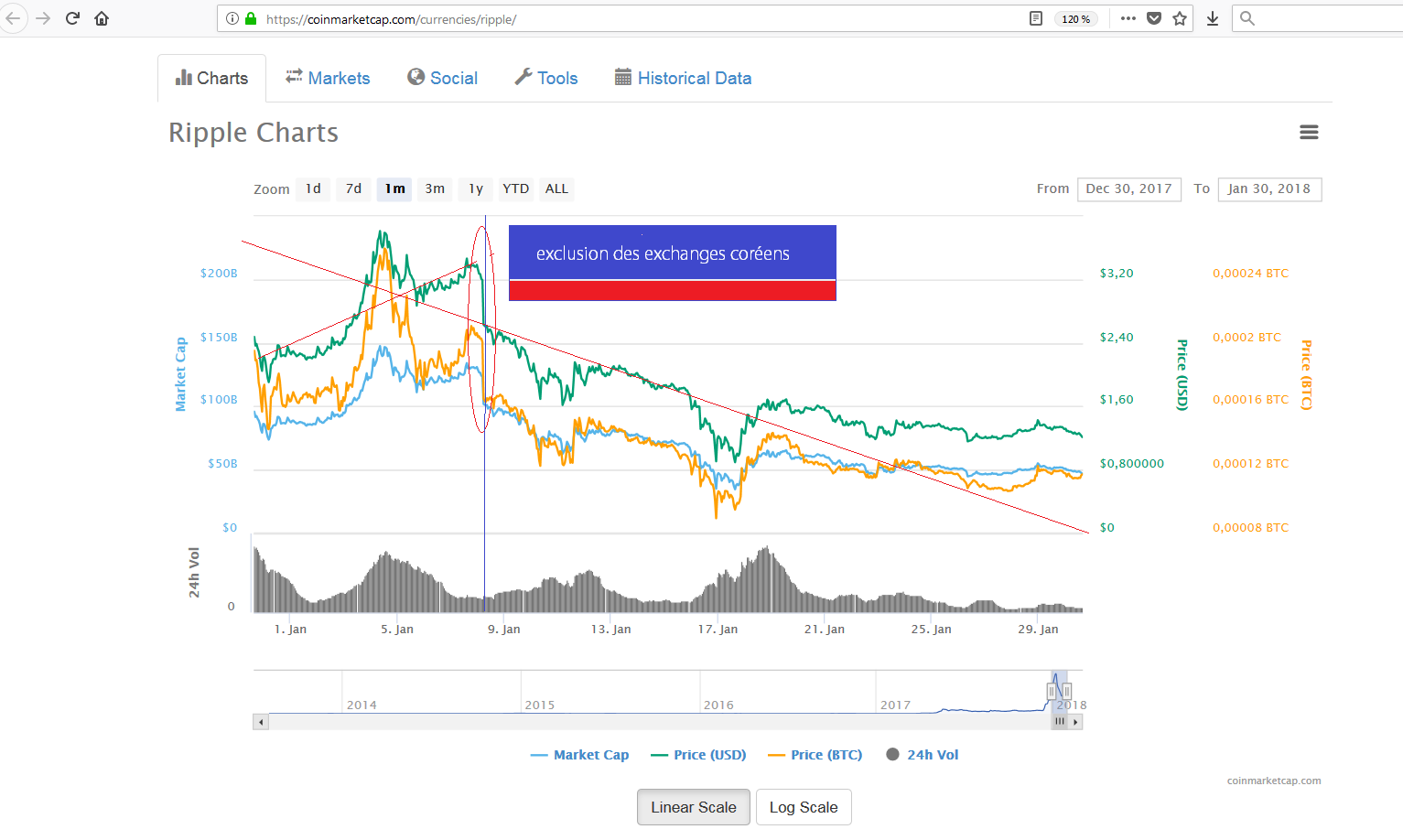
Task: Switch to the Markets tab
Action: coord(339,78)
